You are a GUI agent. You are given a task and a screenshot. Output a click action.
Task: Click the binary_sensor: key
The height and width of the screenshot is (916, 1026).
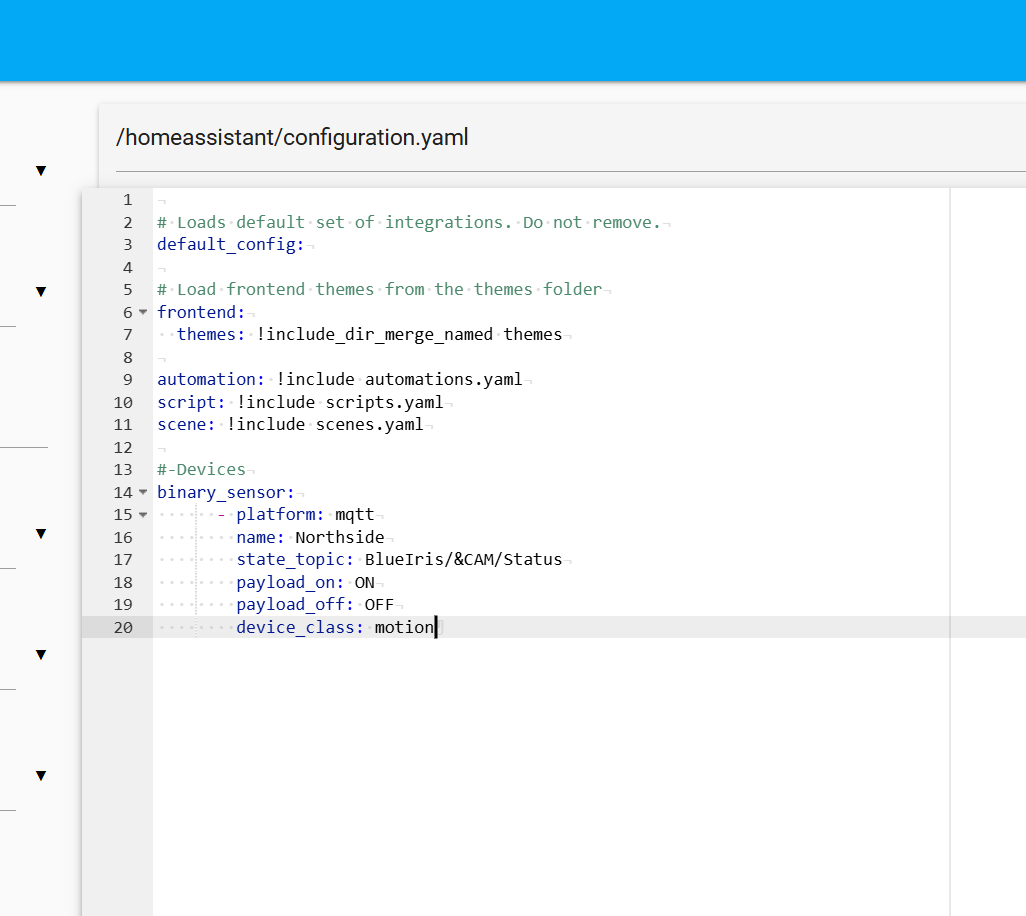click(226, 492)
